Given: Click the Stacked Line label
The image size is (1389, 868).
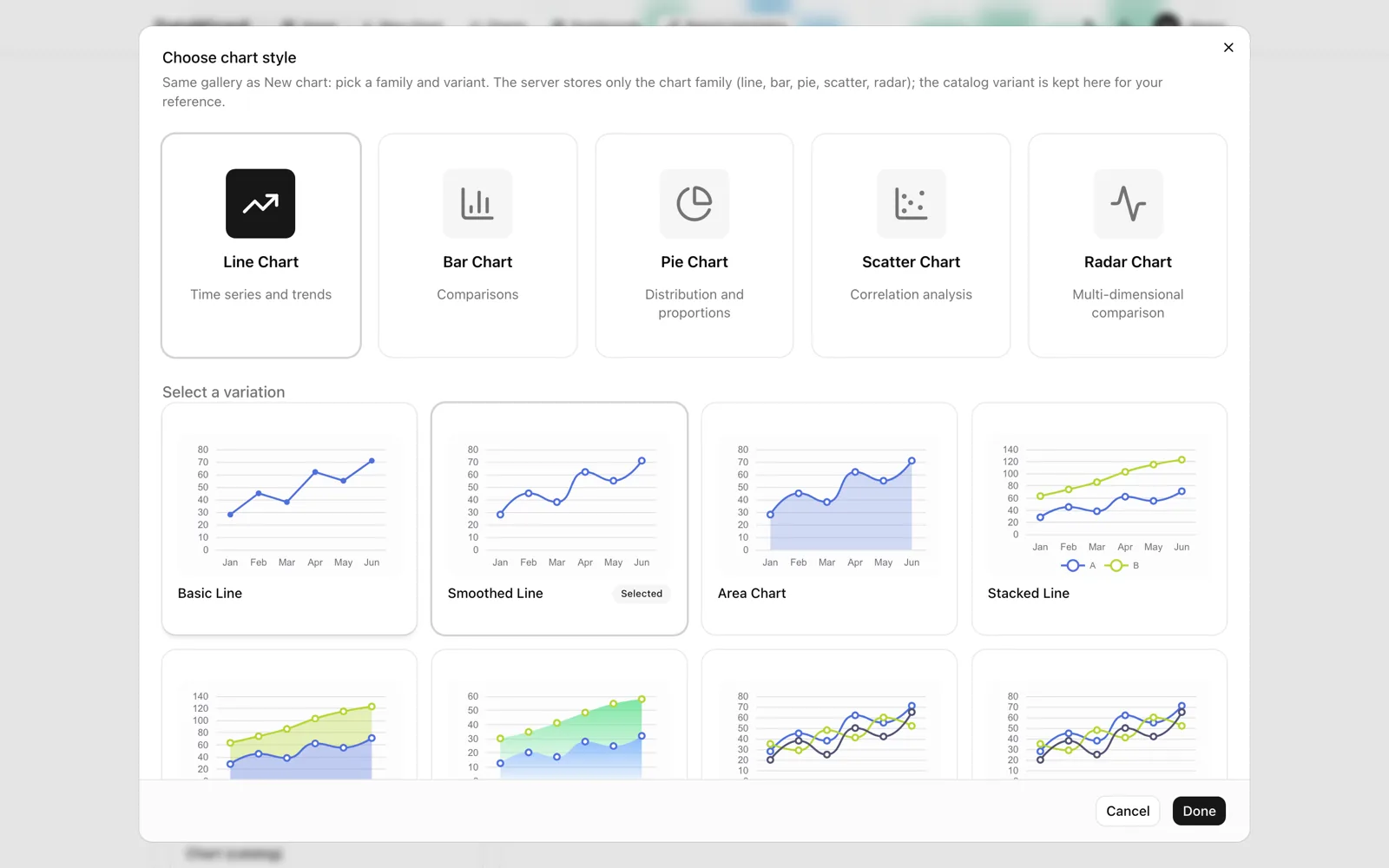Looking at the screenshot, I should 1028,594.
